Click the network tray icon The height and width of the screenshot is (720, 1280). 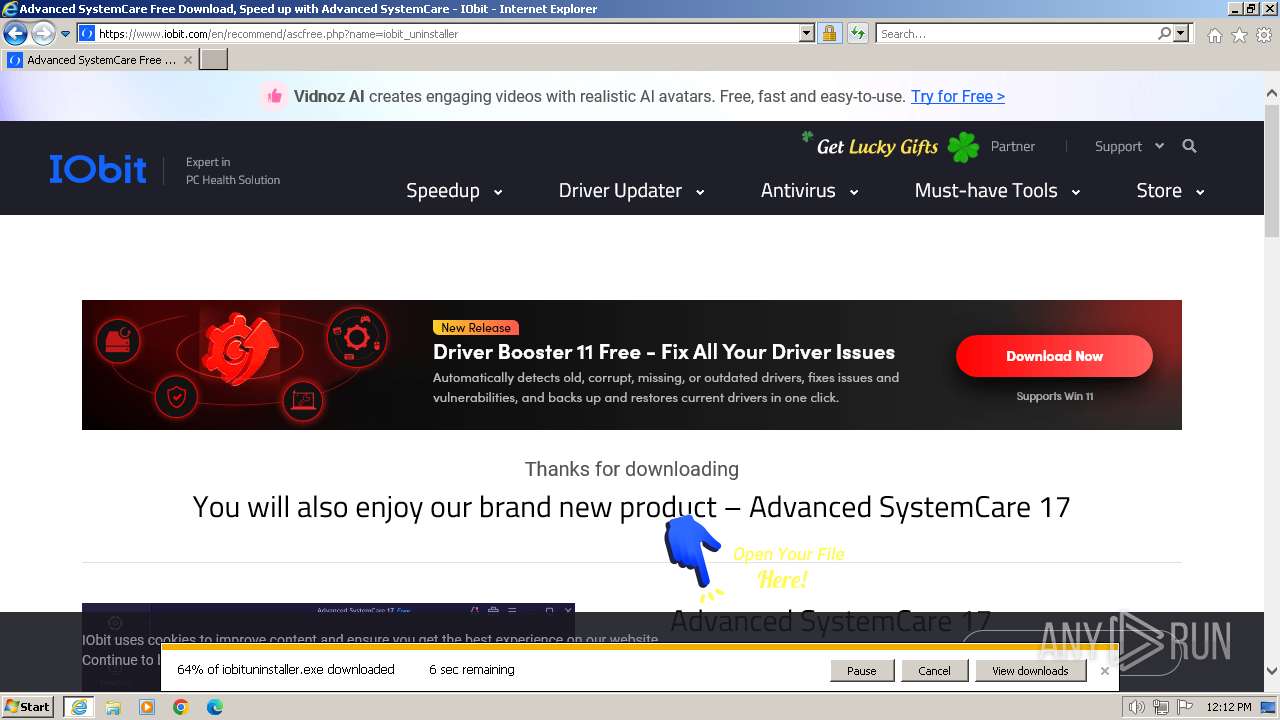click(x=1160, y=707)
